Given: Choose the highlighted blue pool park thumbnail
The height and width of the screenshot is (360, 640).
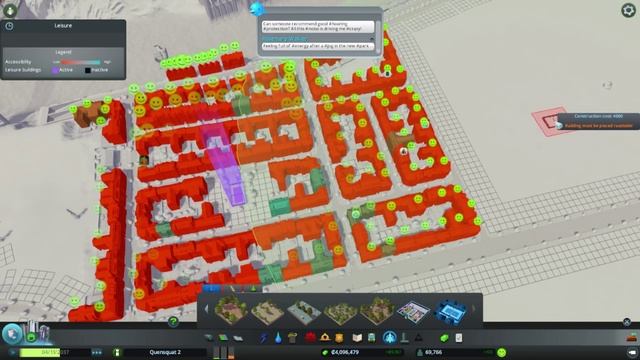Looking at the screenshot, I should click(450, 312).
